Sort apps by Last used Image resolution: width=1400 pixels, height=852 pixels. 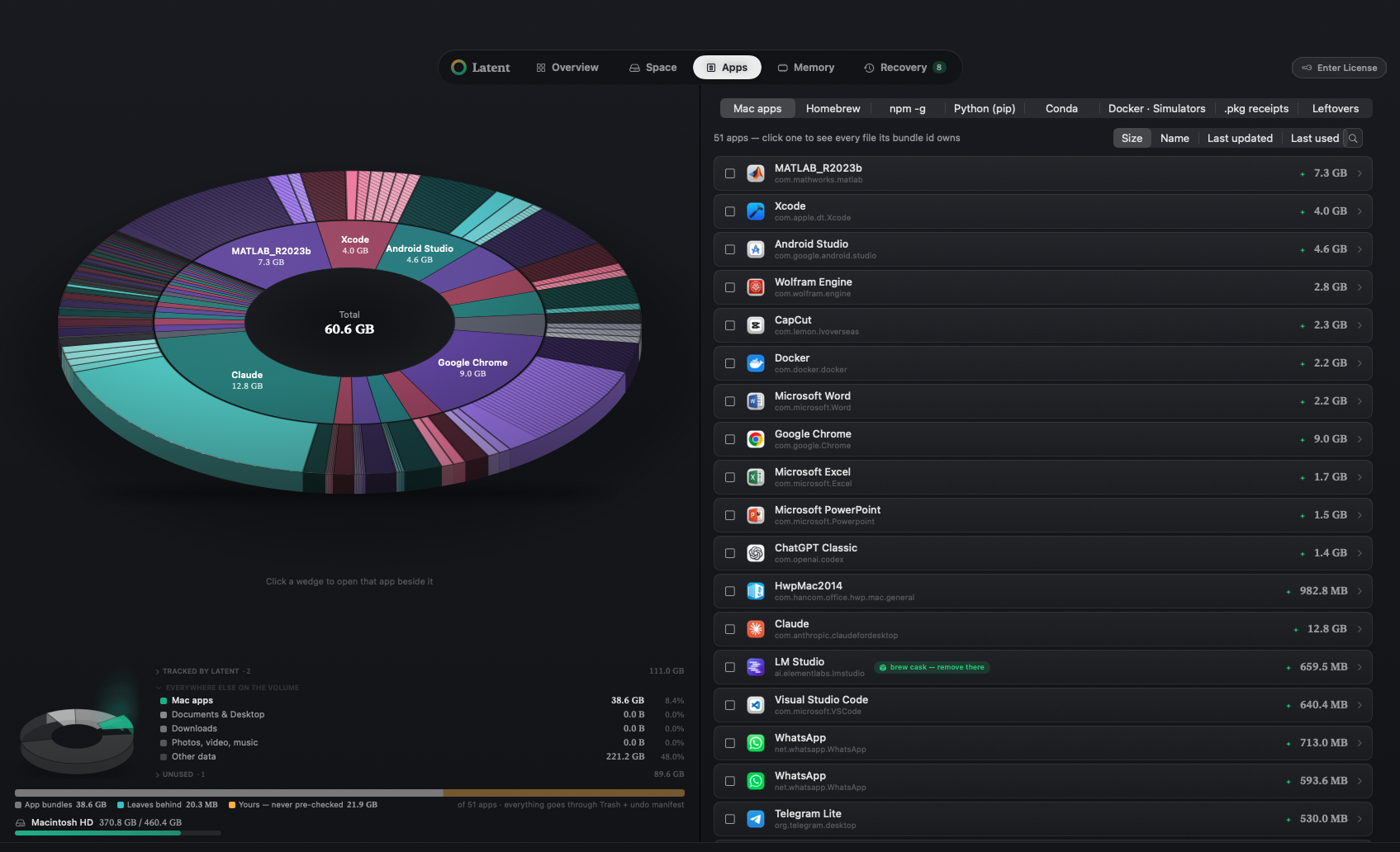pyautogui.click(x=1314, y=138)
